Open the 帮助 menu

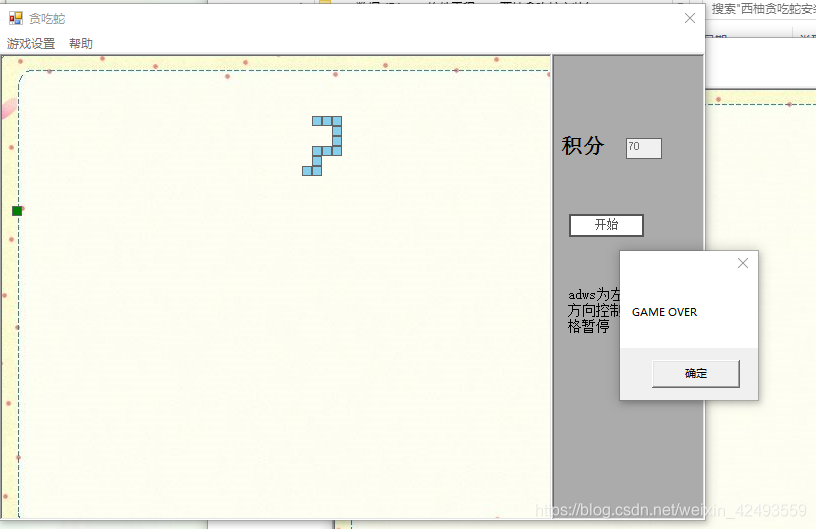(81, 44)
